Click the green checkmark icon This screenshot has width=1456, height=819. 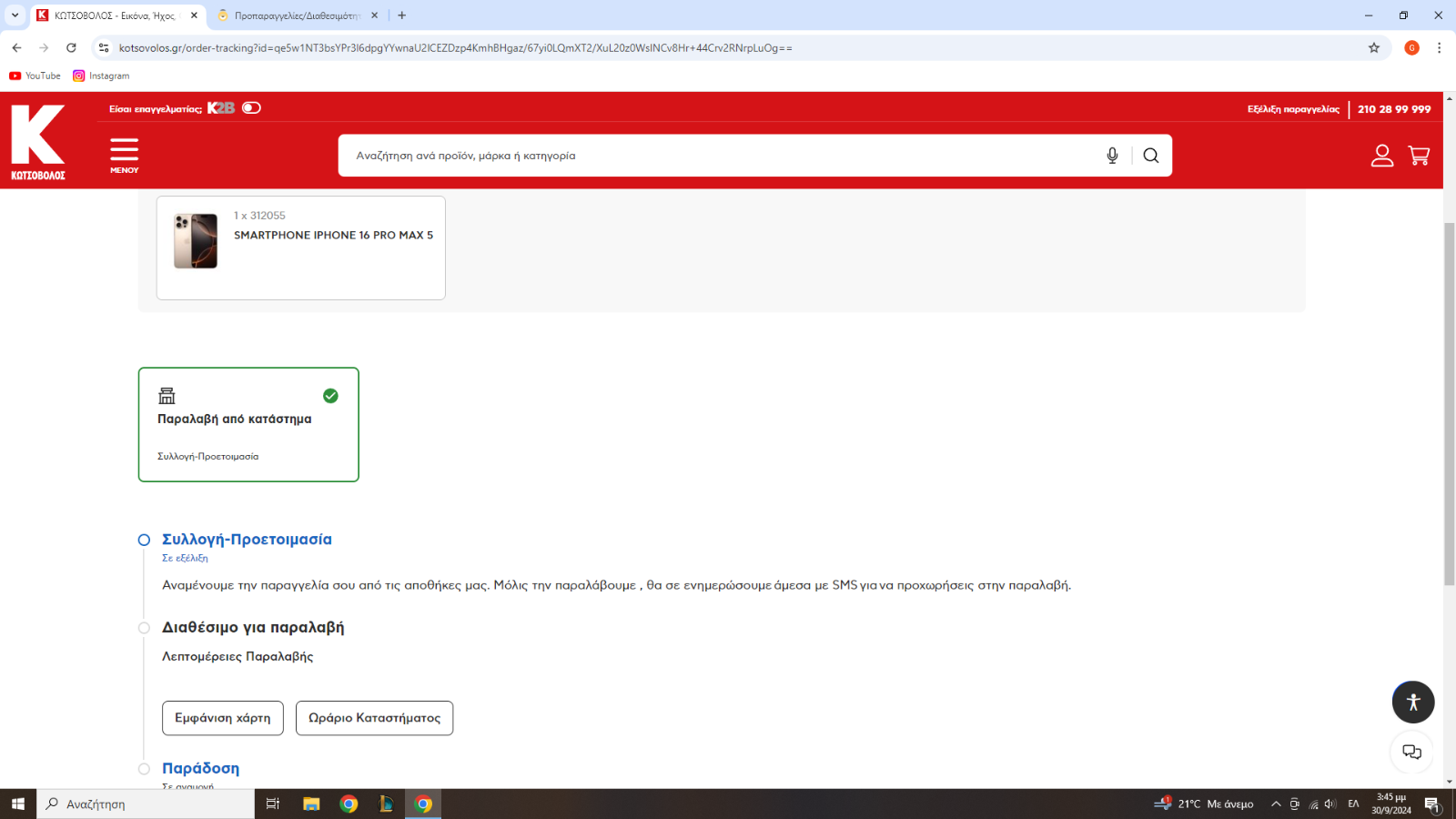(330, 396)
